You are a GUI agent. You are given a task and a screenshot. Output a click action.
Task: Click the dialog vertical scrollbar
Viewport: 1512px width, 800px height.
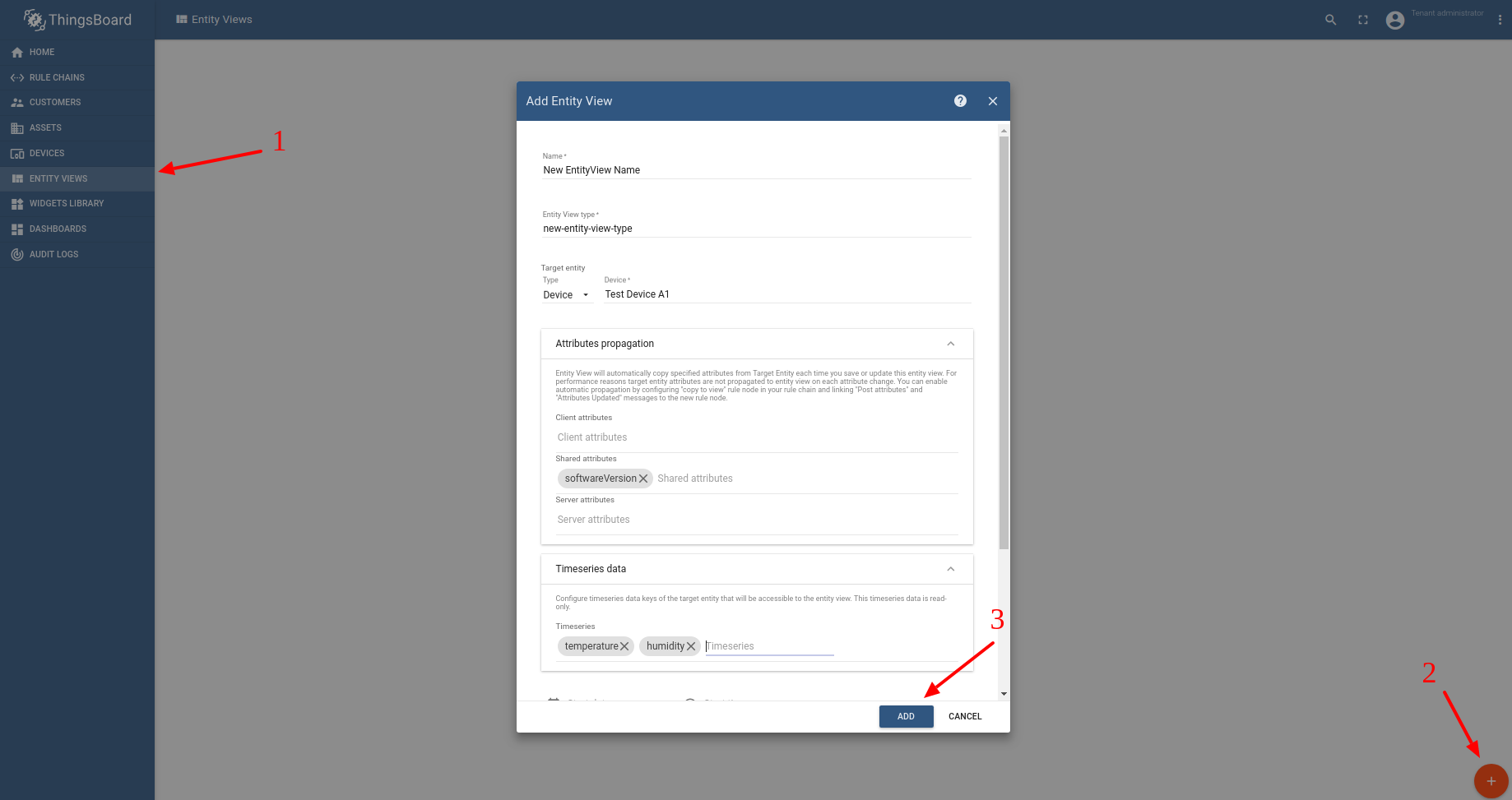(x=1004, y=343)
